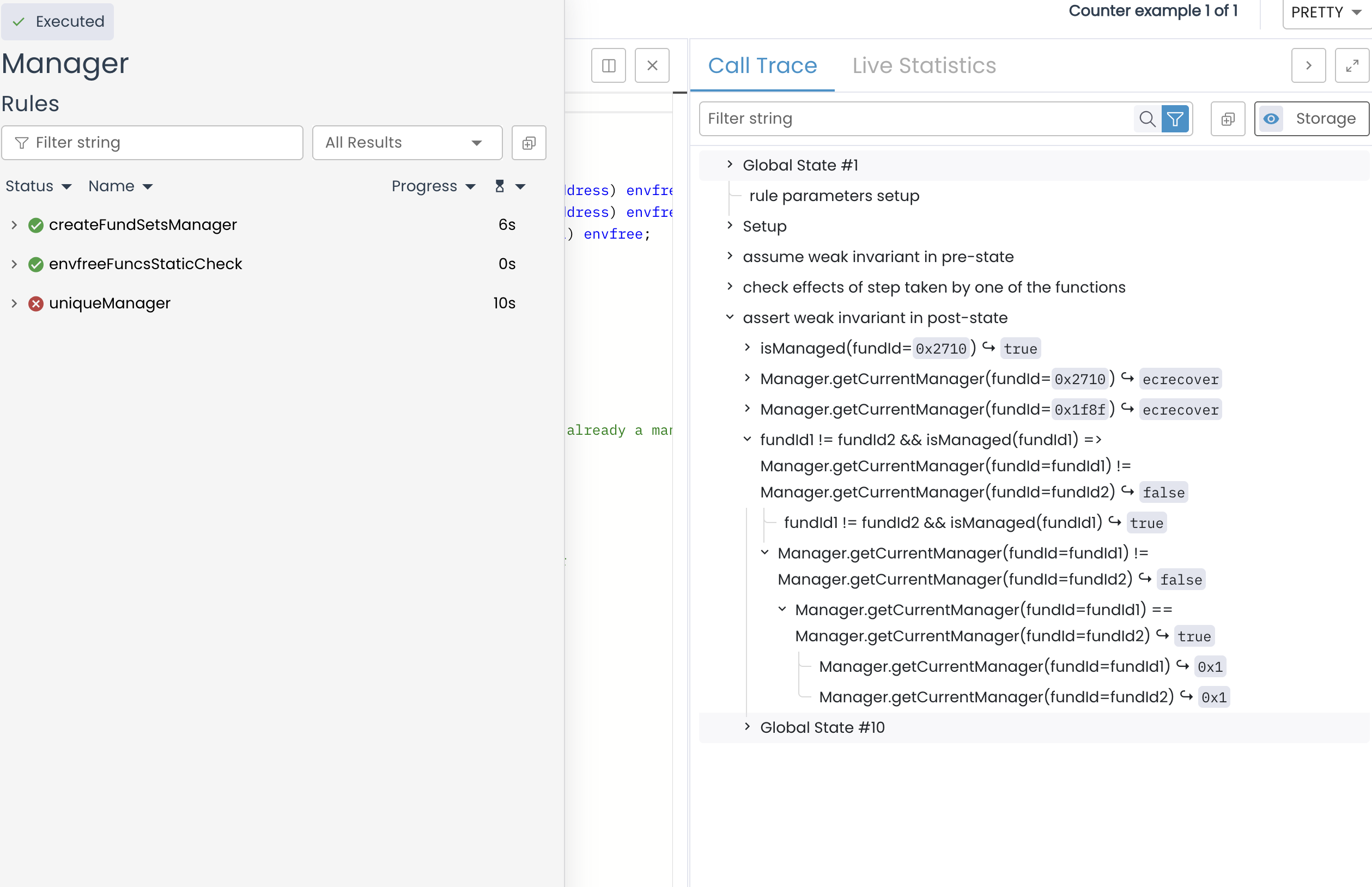Open the All Results dropdown
The image size is (1372, 887).
coord(406,143)
